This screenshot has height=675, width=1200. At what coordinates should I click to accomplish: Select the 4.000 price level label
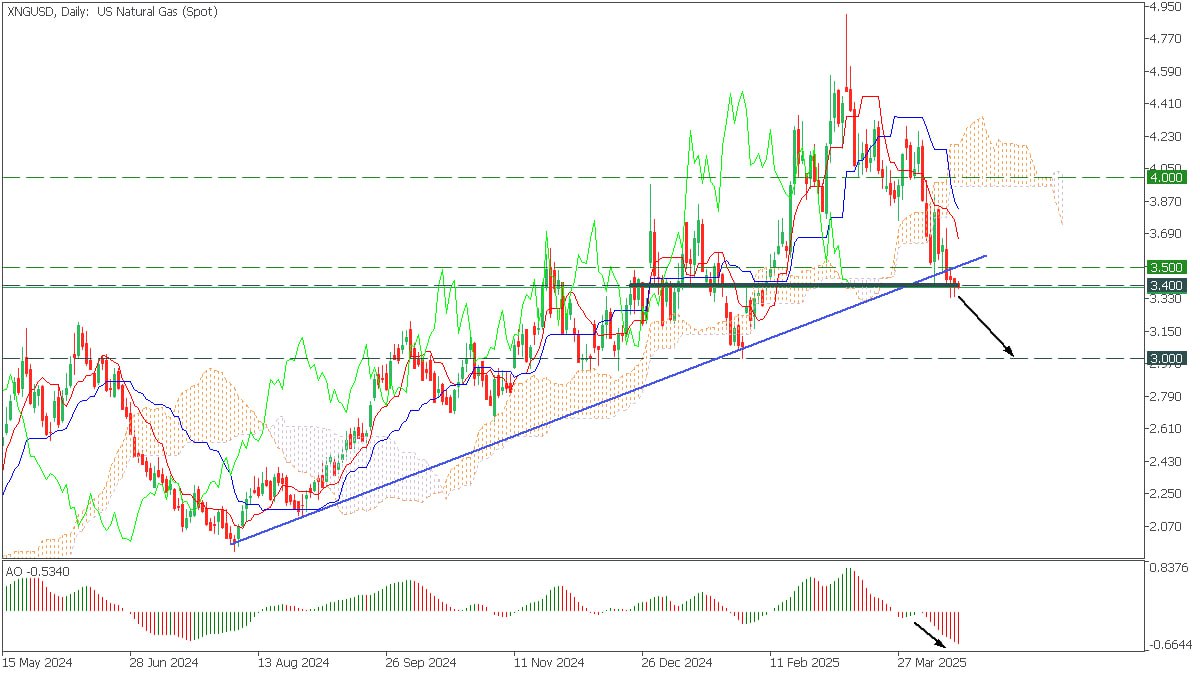coord(1166,177)
